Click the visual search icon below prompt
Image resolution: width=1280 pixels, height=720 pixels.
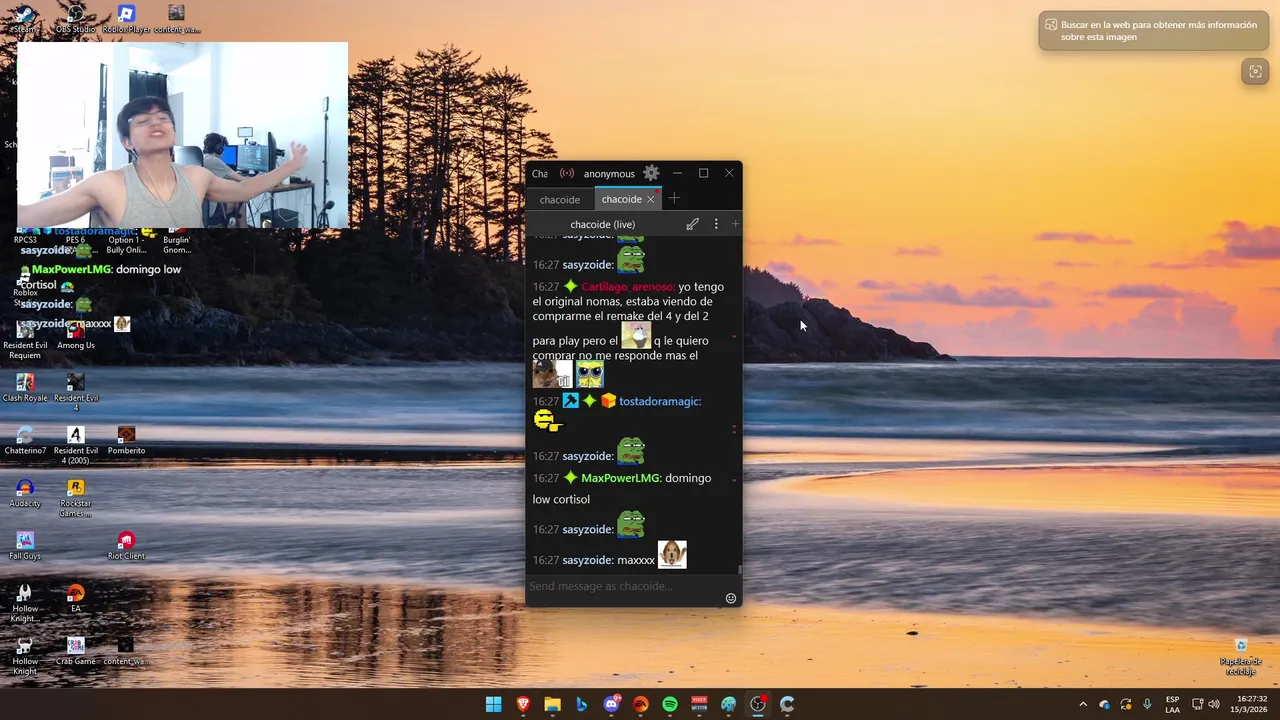coord(1255,72)
